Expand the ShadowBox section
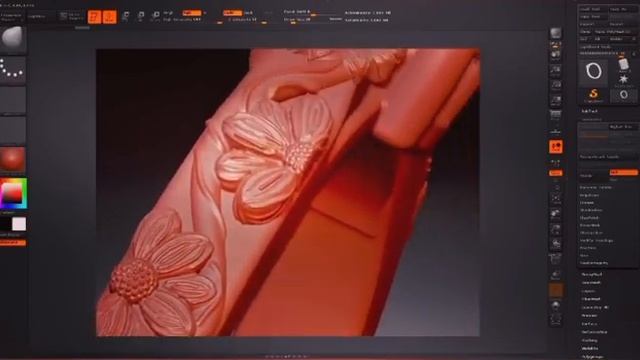Screen dimensions: 640x360 coord(591,210)
